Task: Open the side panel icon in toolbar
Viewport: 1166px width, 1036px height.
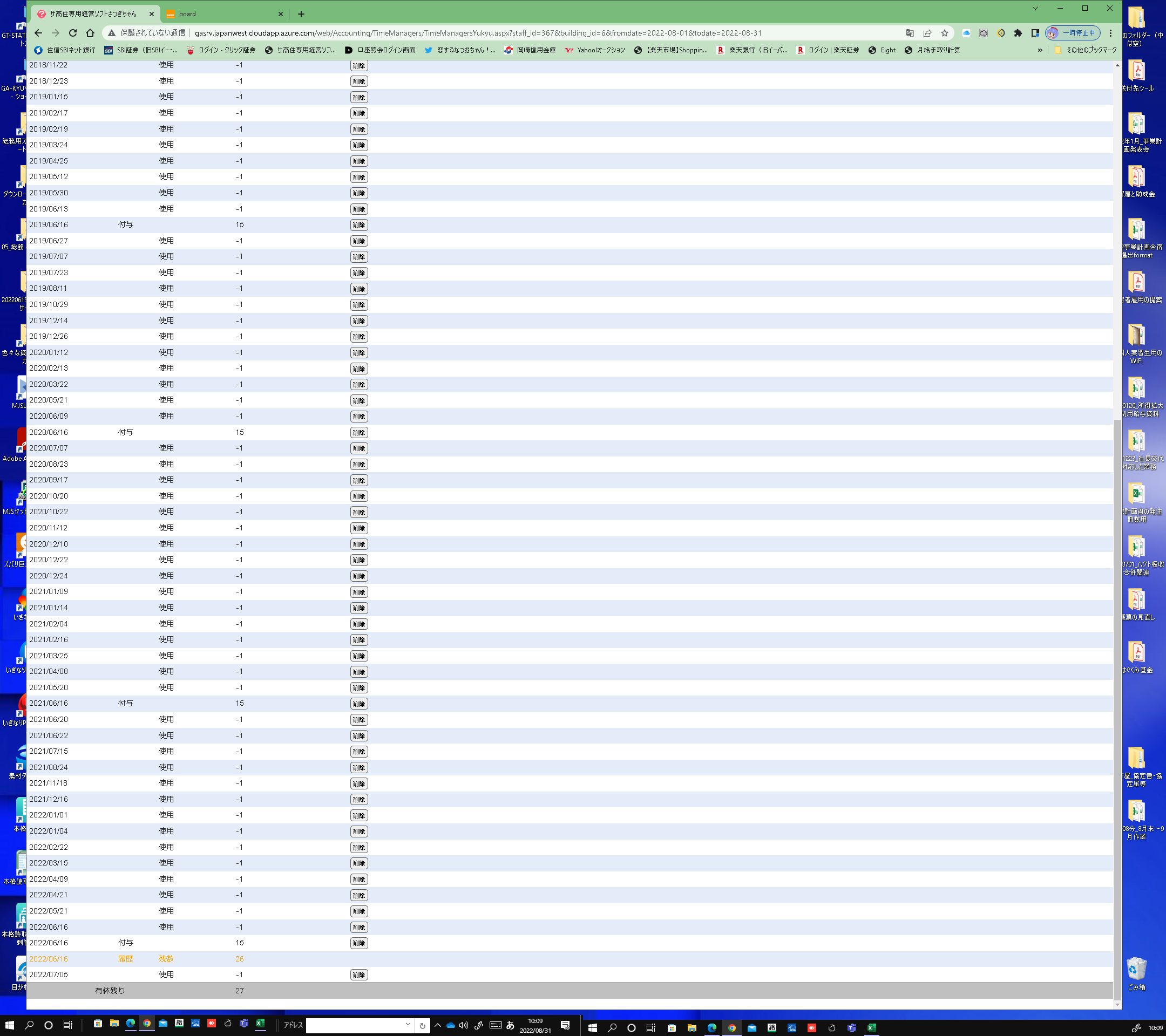Action: point(1035,33)
